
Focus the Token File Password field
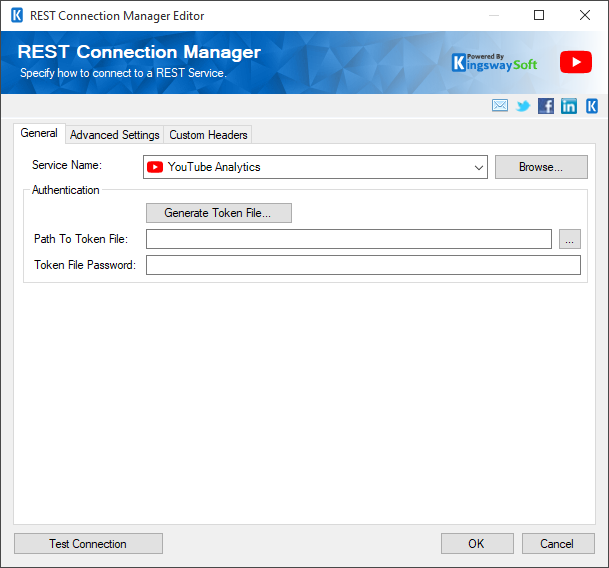click(x=363, y=265)
